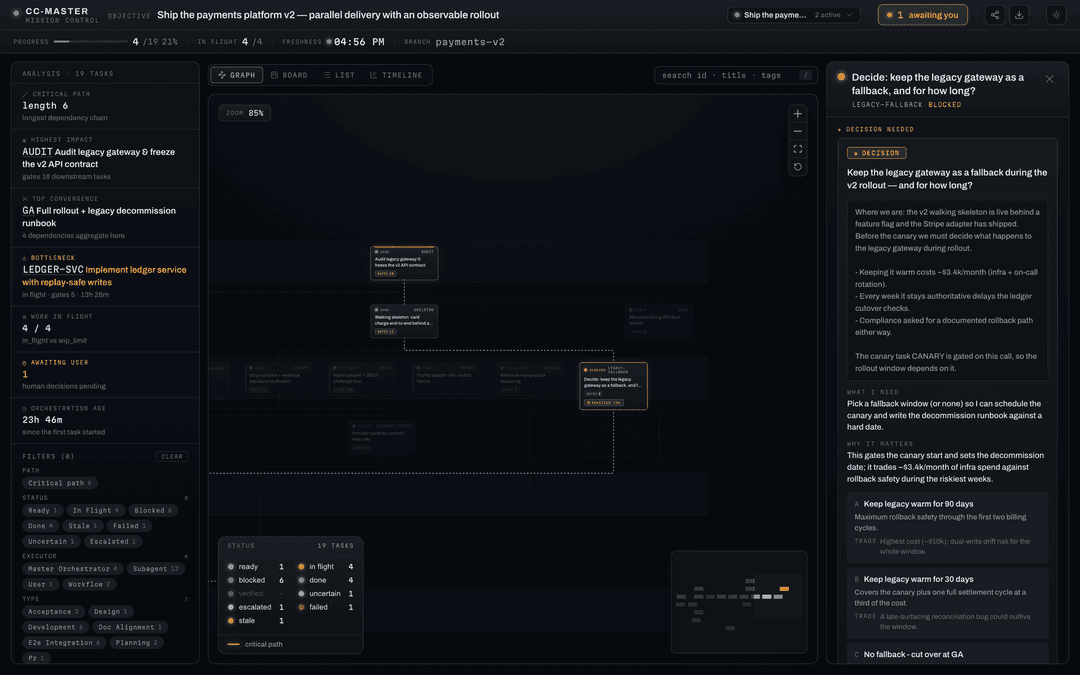Reset the graph view with the circular arrow icon
The height and width of the screenshot is (675, 1080).
[x=798, y=167]
